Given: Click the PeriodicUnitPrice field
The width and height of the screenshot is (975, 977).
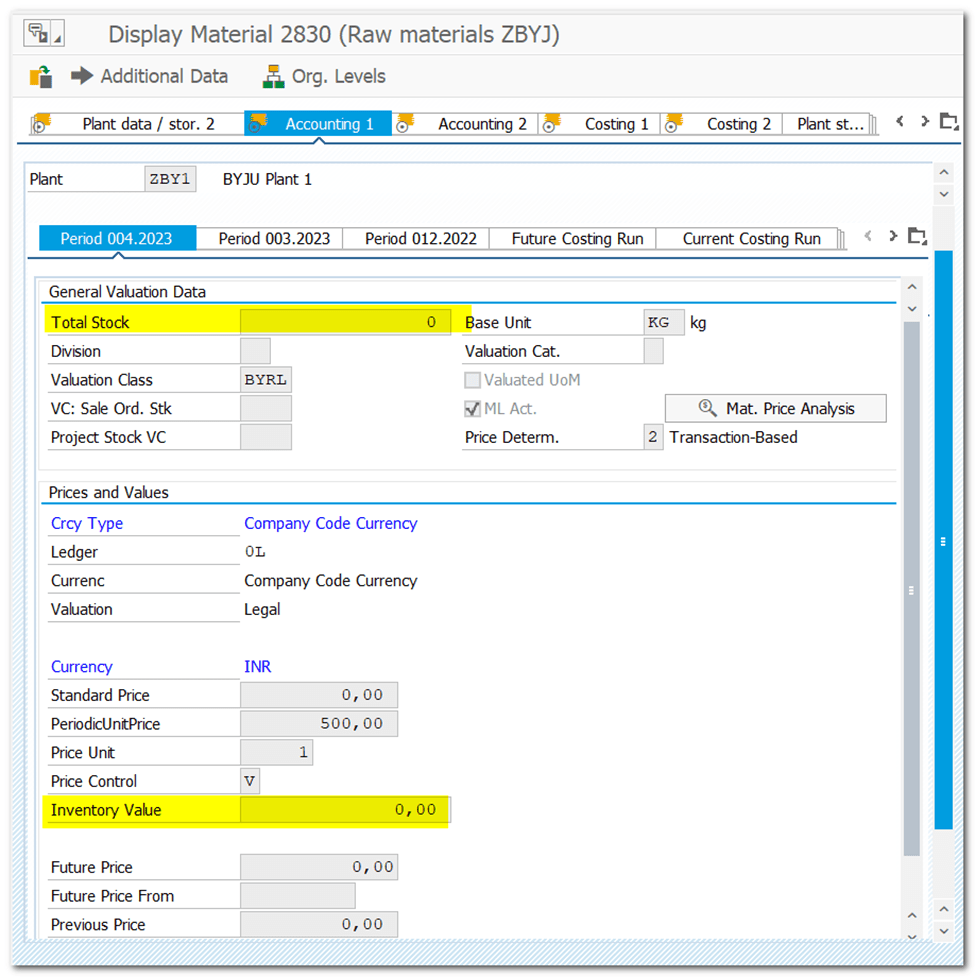Looking at the screenshot, I should pos(319,724).
